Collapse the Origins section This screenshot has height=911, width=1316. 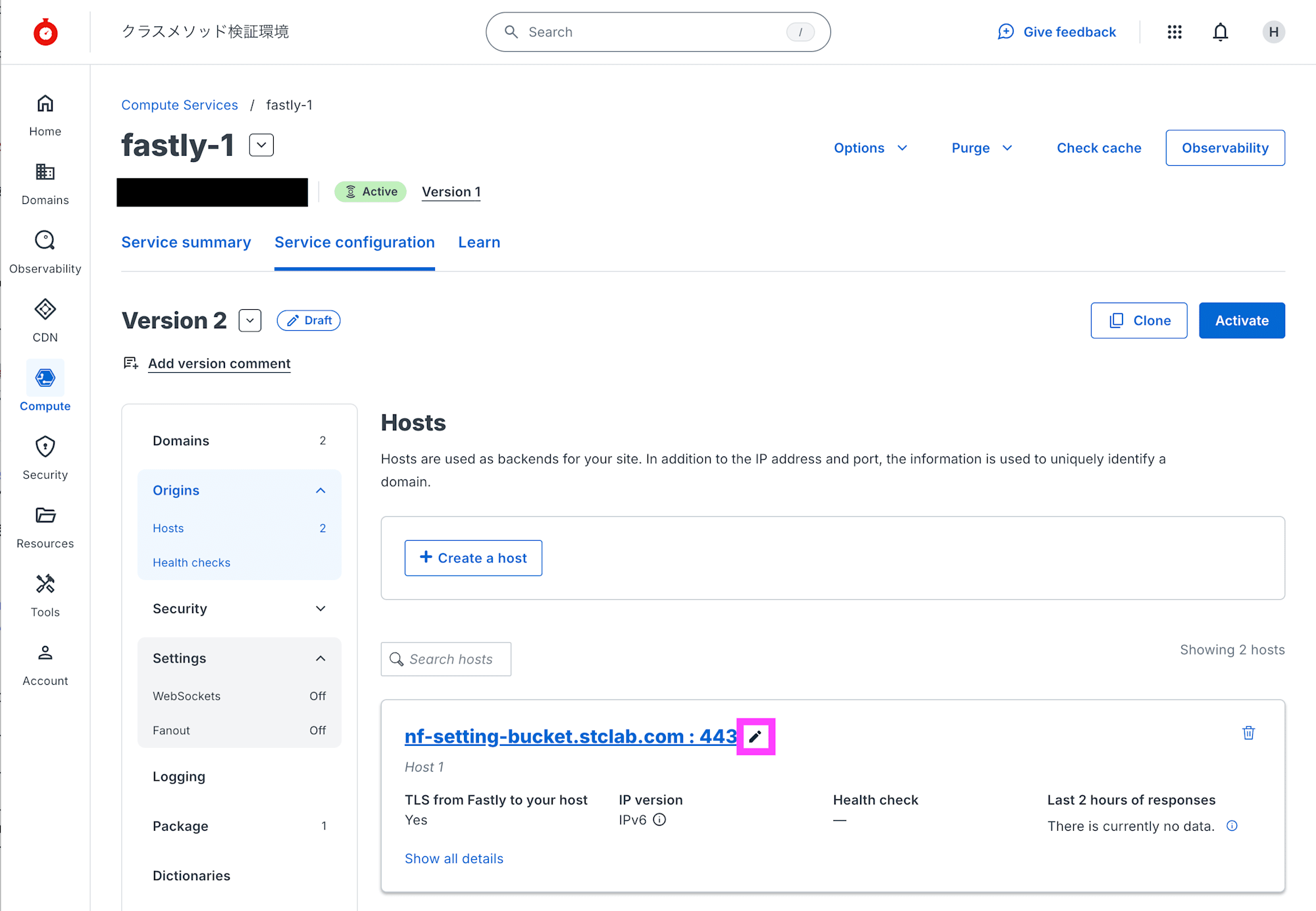320,491
